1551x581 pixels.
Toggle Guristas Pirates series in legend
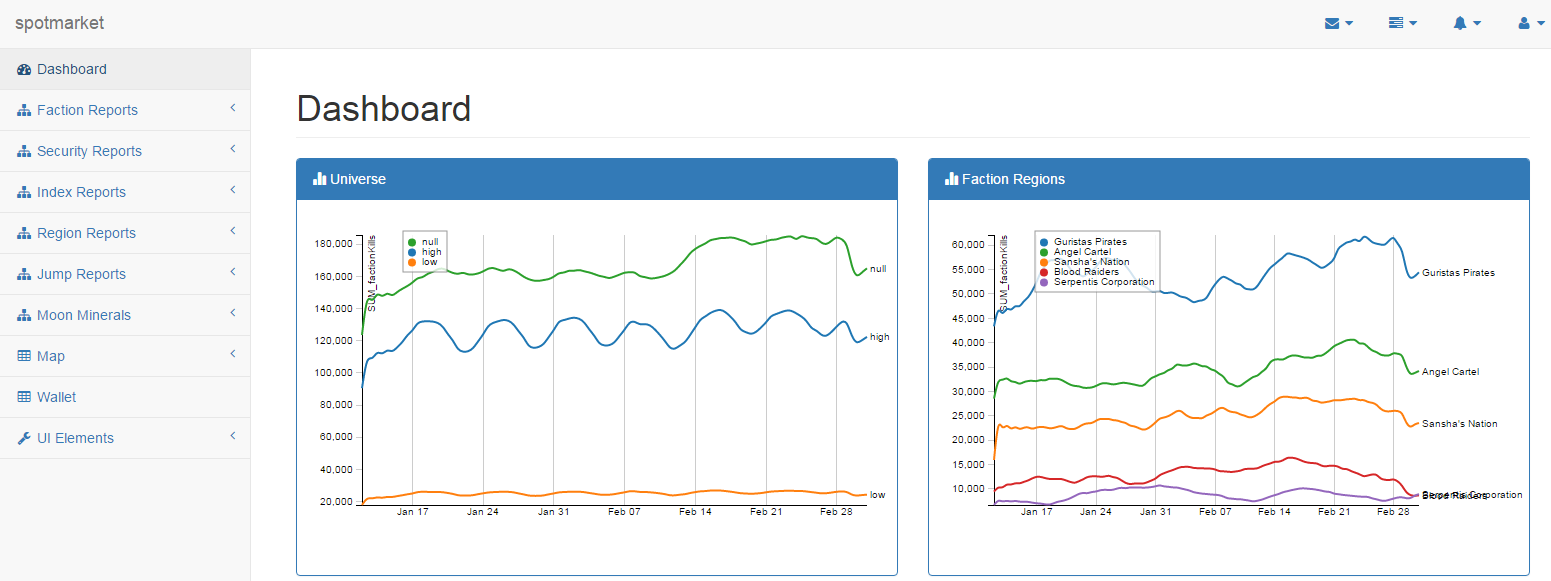[x=1044, y=242]
